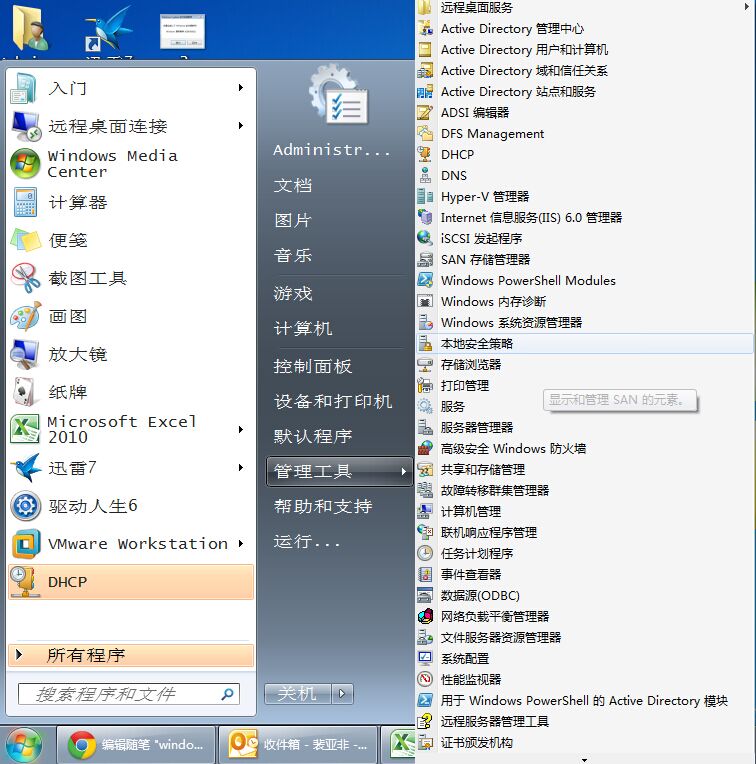Click the 性能监视器 icon

(425, 679)
